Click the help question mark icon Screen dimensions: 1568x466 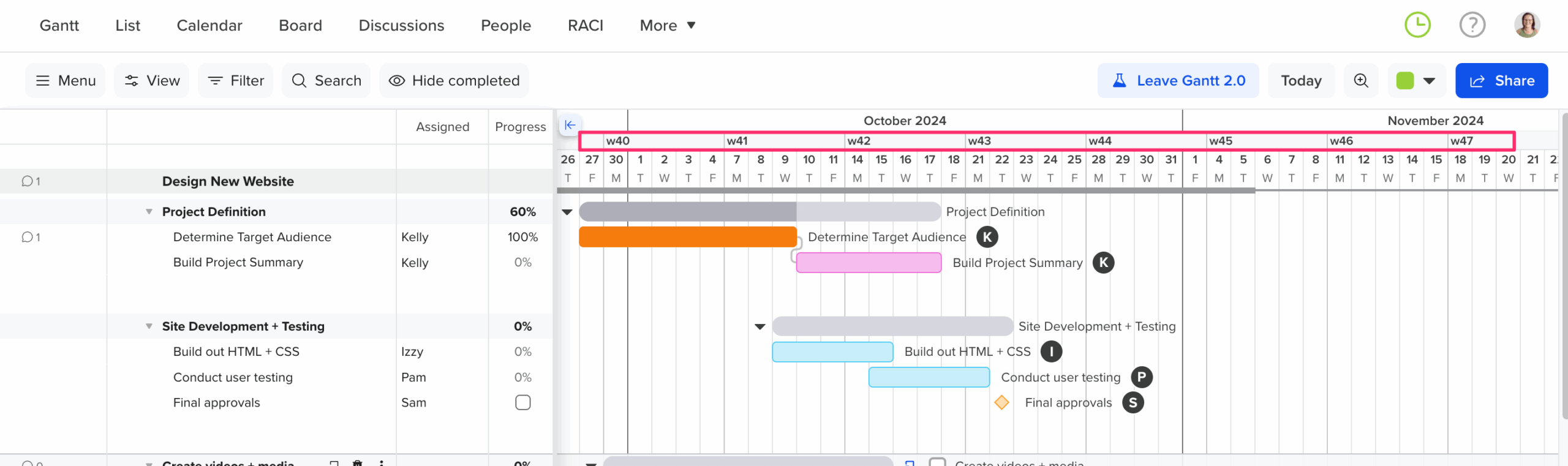point(1472,25)
